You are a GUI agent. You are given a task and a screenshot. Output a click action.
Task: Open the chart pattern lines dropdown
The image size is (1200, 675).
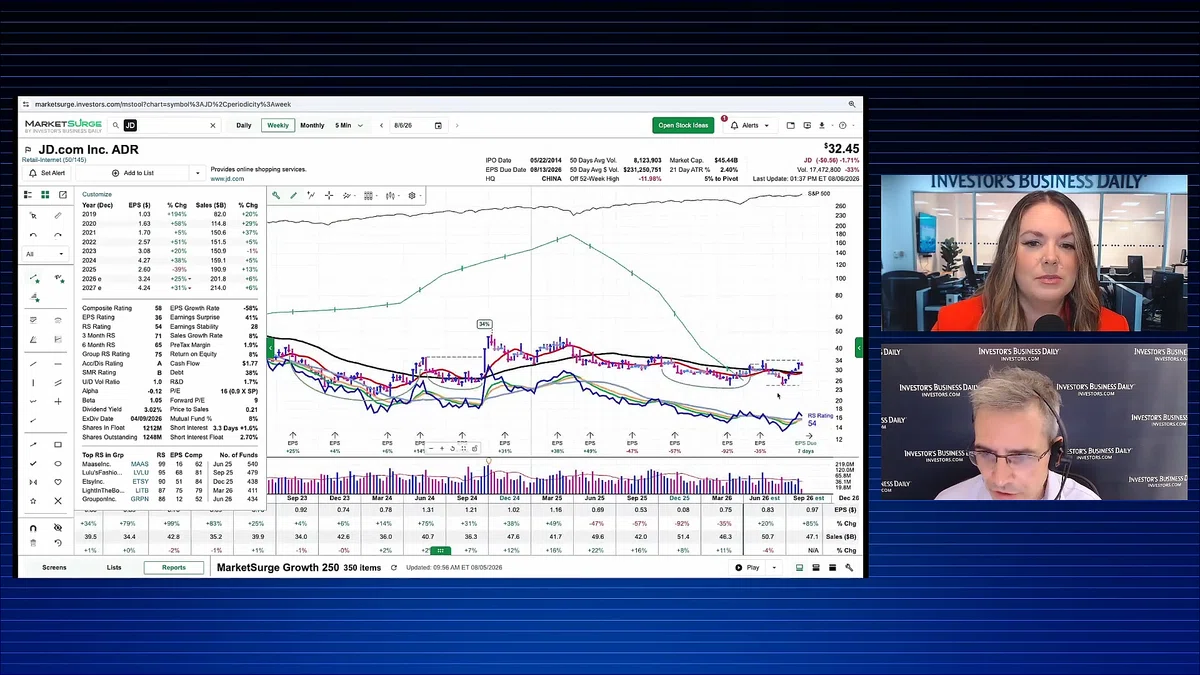tap(349, 195)
